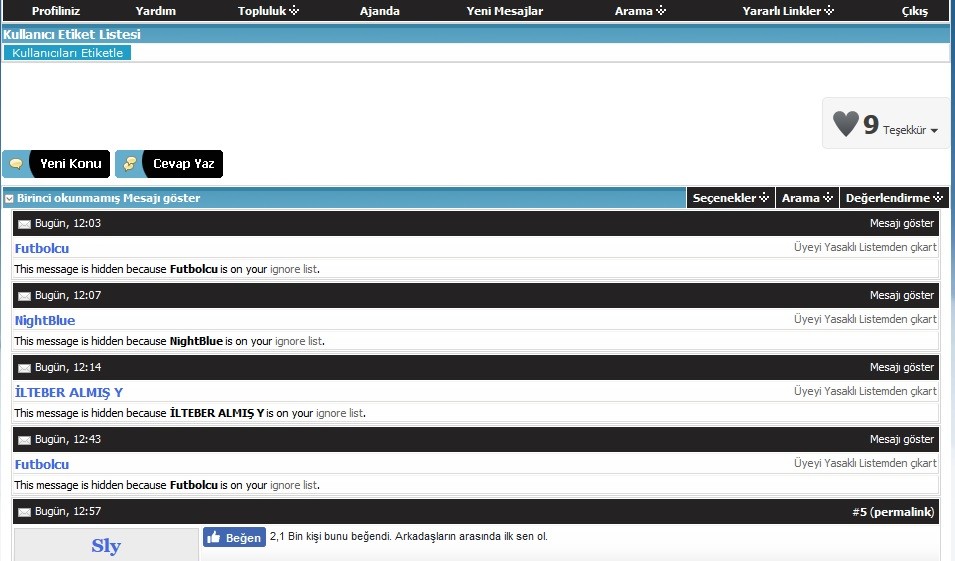
Task: Open the Seçenekler thread options dropdown
Action: point(731,198)
